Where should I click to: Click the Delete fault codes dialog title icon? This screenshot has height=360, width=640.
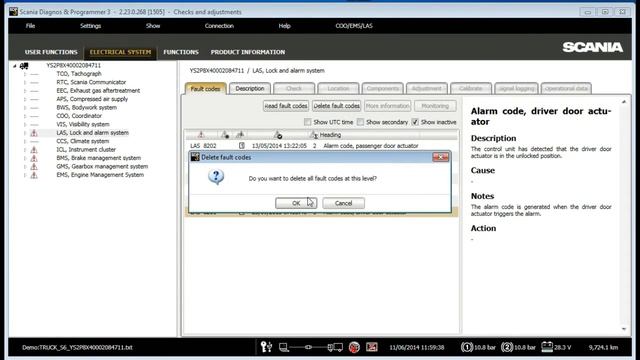[x=195, y=157]
